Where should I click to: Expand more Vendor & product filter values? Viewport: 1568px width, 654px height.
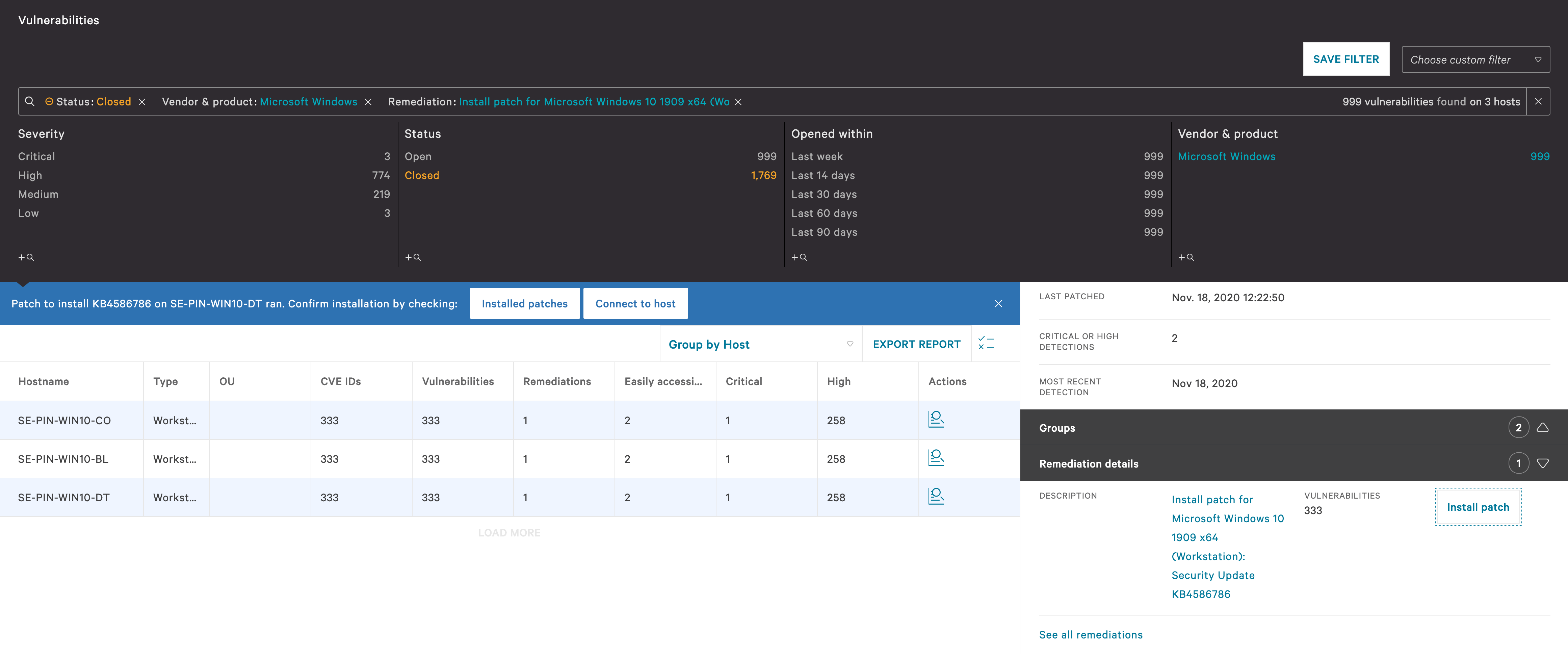point(1186,258)
